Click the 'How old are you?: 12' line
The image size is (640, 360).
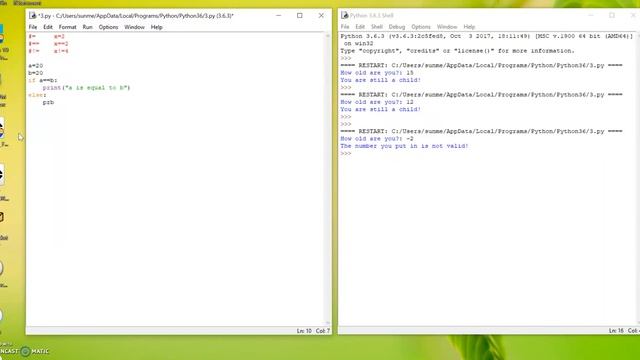pos(377,102)
